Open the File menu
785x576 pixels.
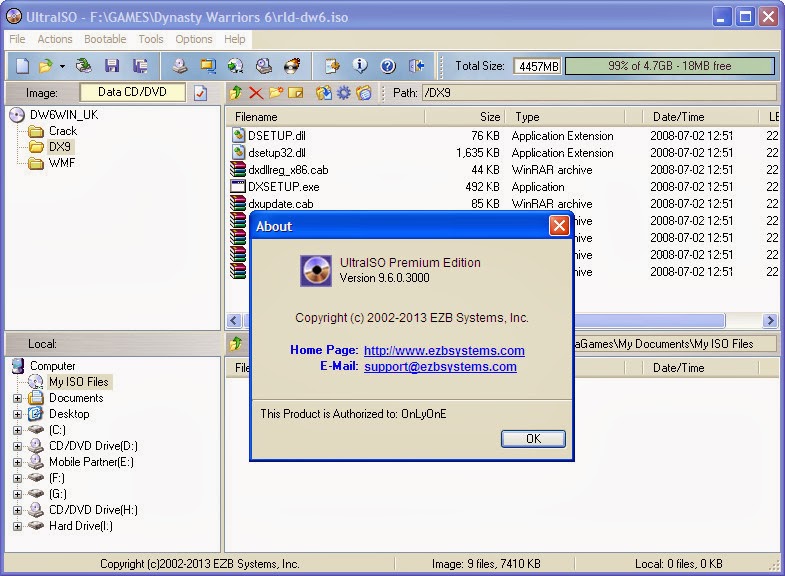coord(17,39)
